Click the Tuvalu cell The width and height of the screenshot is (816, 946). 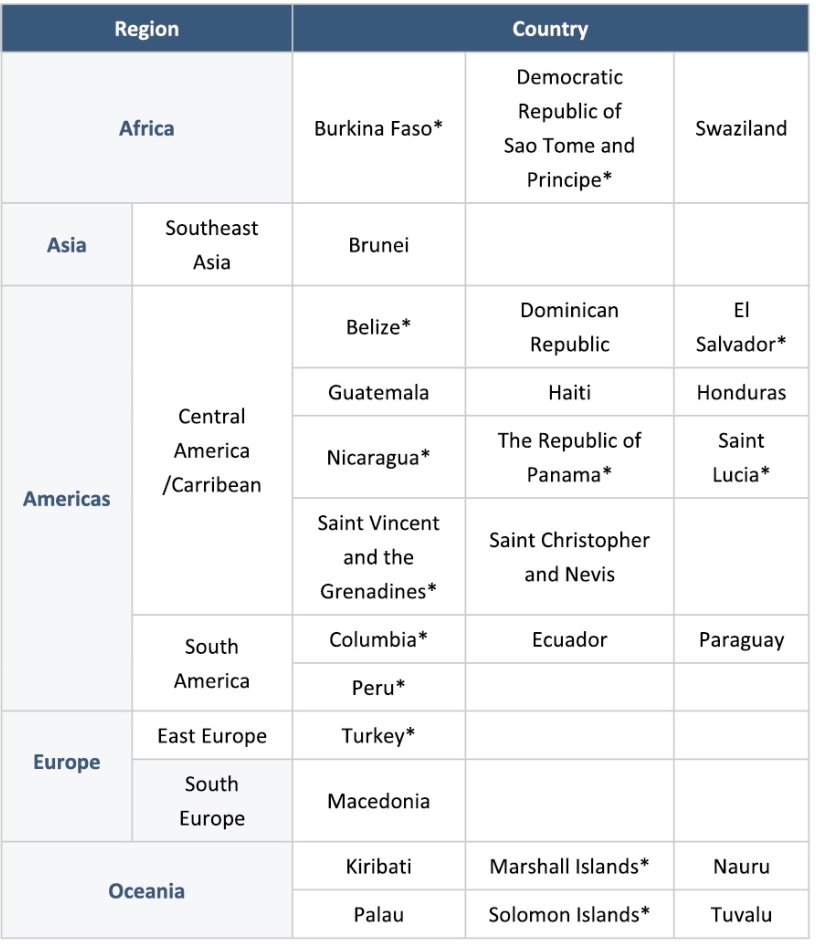click(740, 914)
